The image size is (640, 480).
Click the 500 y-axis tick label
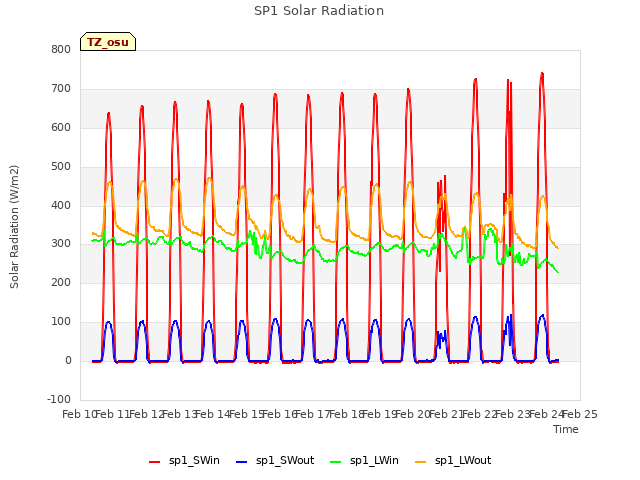(x=61, y=167)
